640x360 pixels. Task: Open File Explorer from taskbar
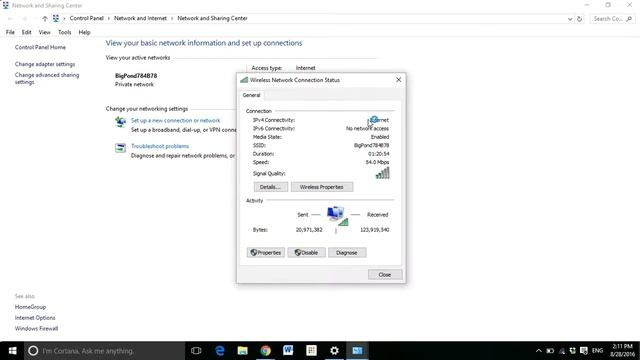242,351
